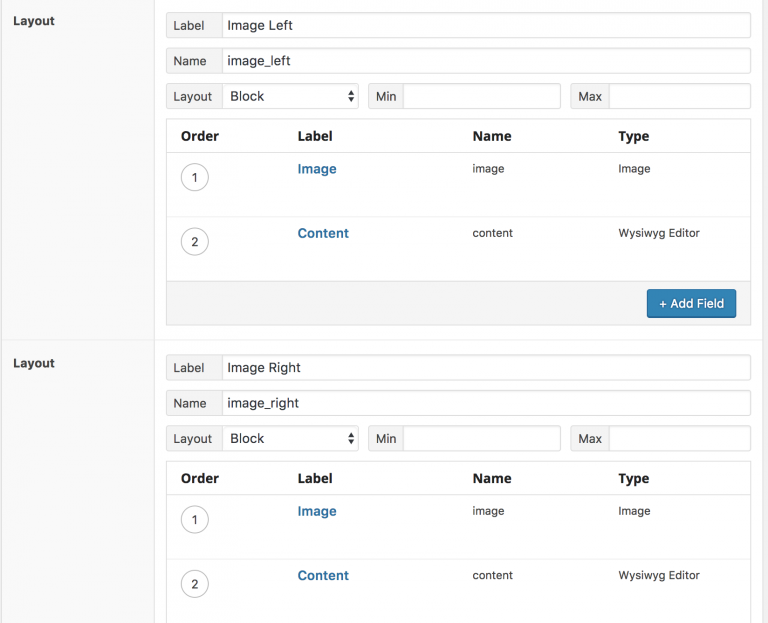Viewport: 768px width, 623px height.
Task: Click order handle 2 in Image Right layout
Action: coord(194,584)
